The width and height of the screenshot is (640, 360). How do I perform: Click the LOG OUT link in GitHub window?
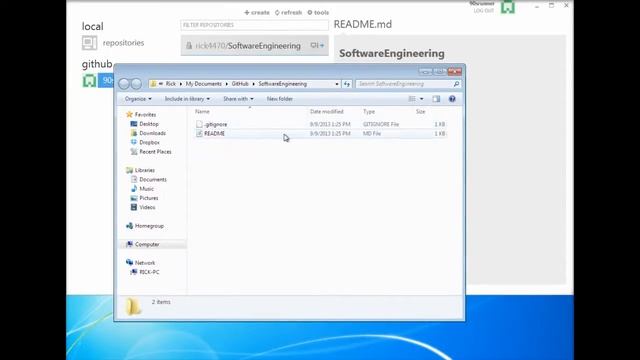(x=484, y=11)
